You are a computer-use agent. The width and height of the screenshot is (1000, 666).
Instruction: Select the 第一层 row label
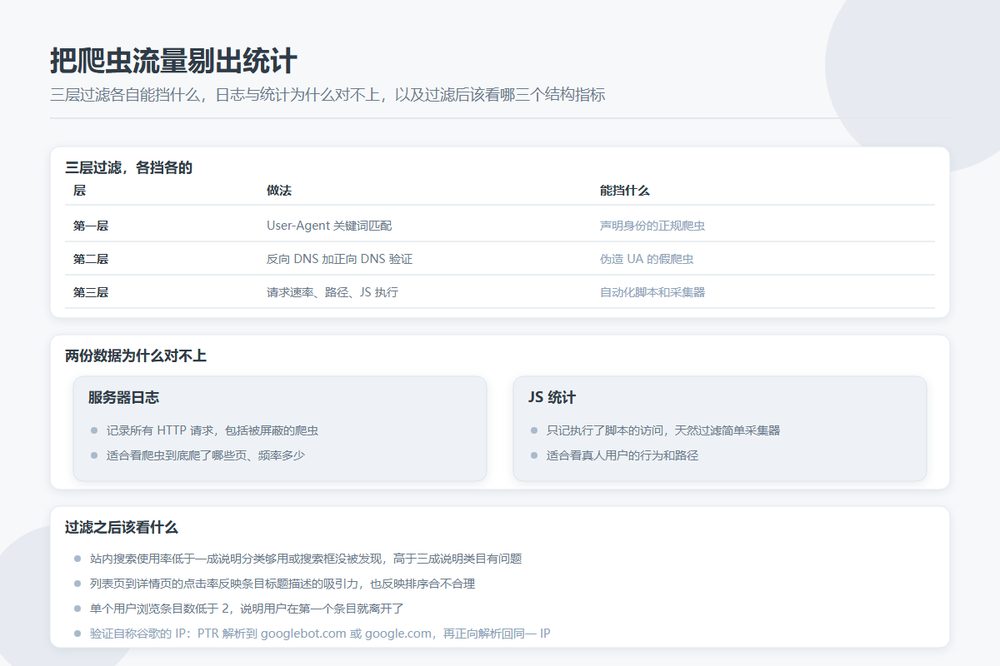(91, 225)
